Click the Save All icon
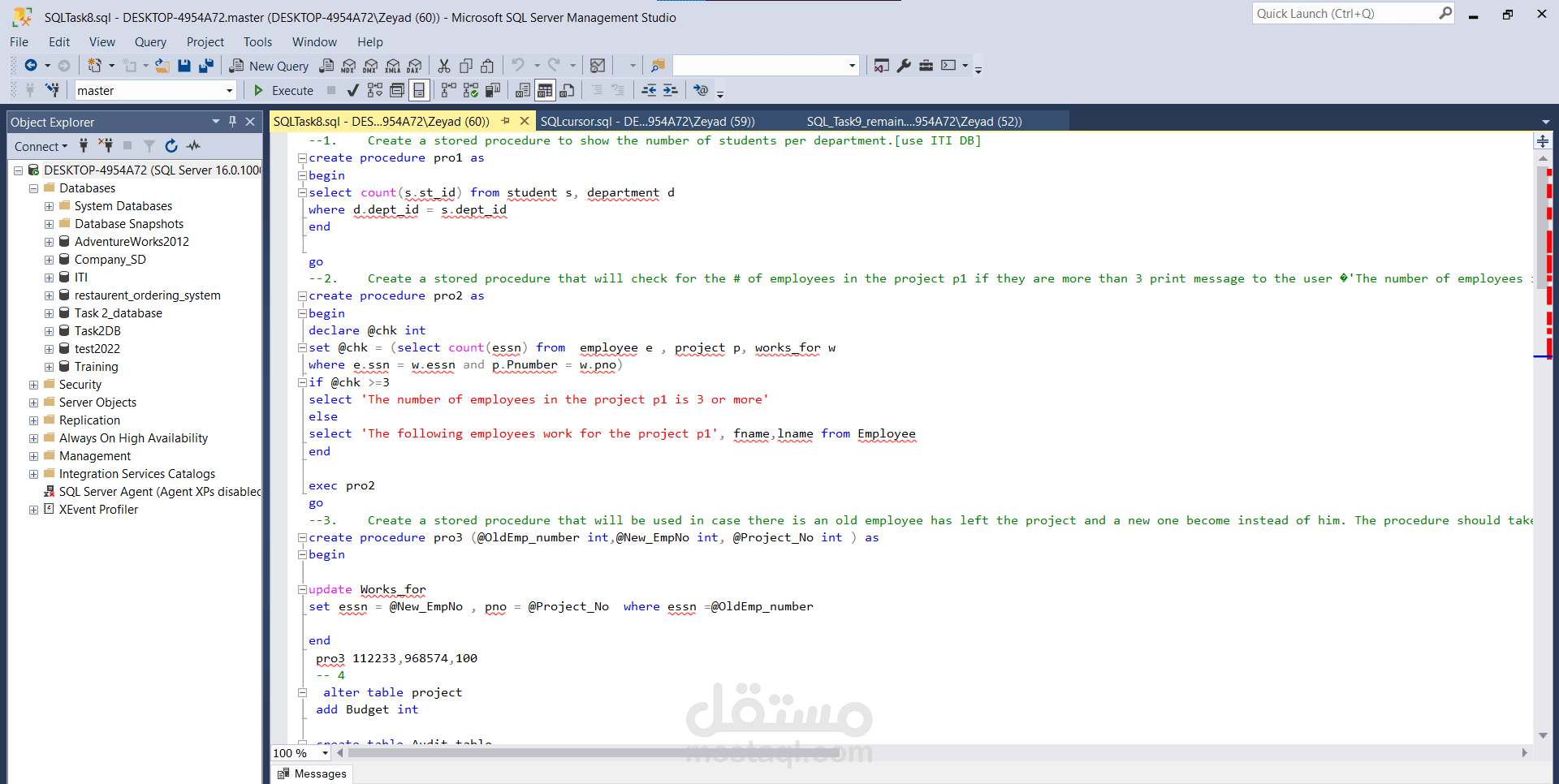This screenshot has width=1559, height=784. 205,66
